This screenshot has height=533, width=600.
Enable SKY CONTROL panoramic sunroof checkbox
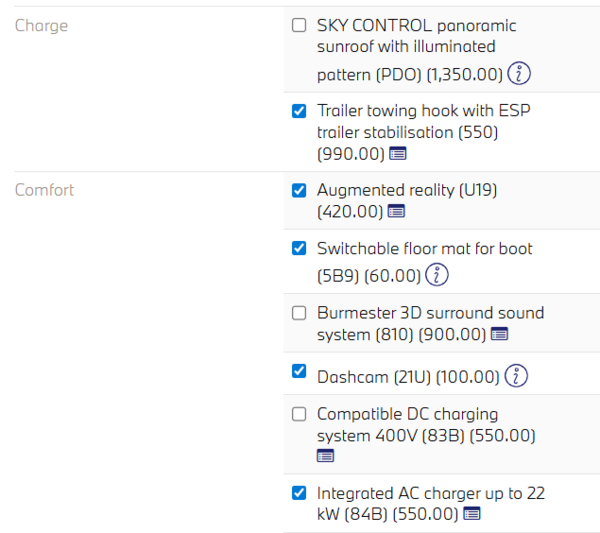299,26
